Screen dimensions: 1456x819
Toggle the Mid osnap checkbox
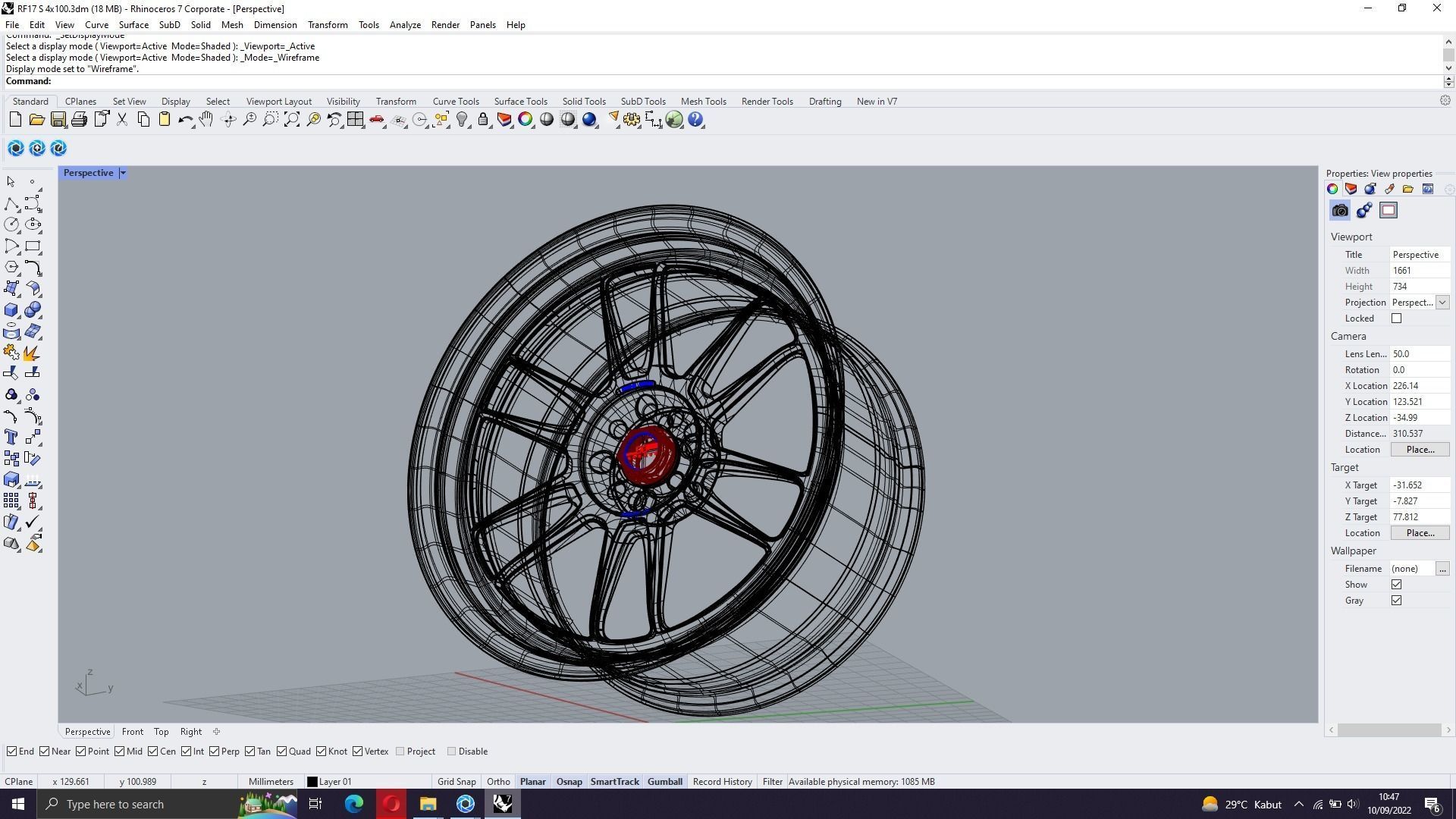pyautogui.click(x=120, y=752)
